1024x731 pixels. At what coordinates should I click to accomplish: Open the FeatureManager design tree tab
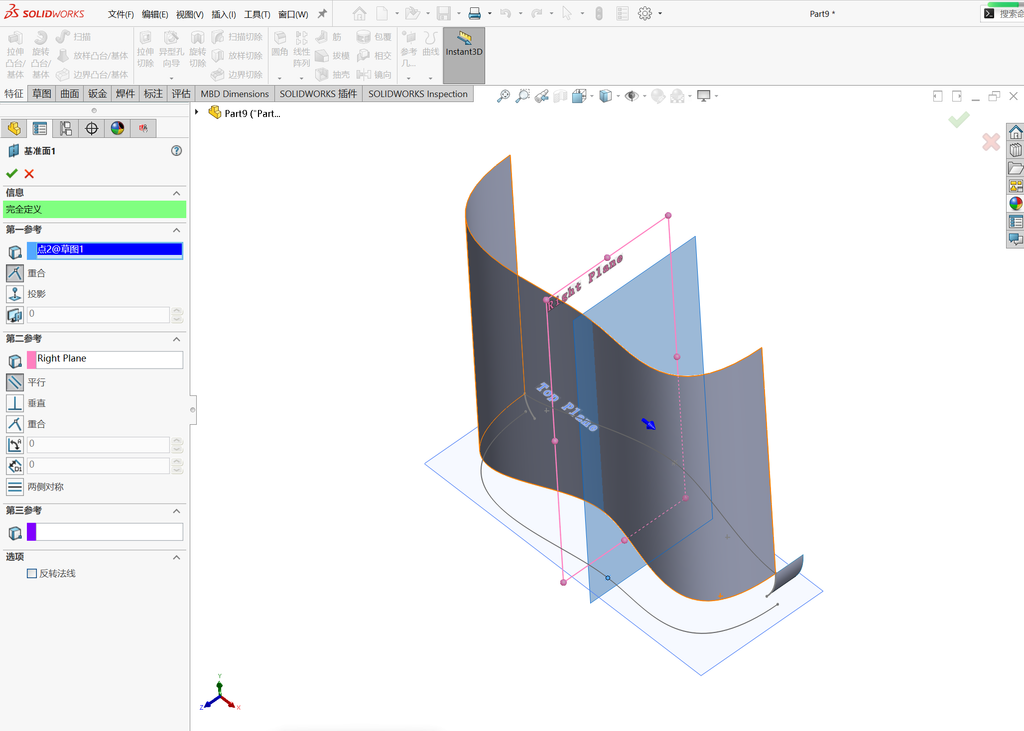[14, 128]
